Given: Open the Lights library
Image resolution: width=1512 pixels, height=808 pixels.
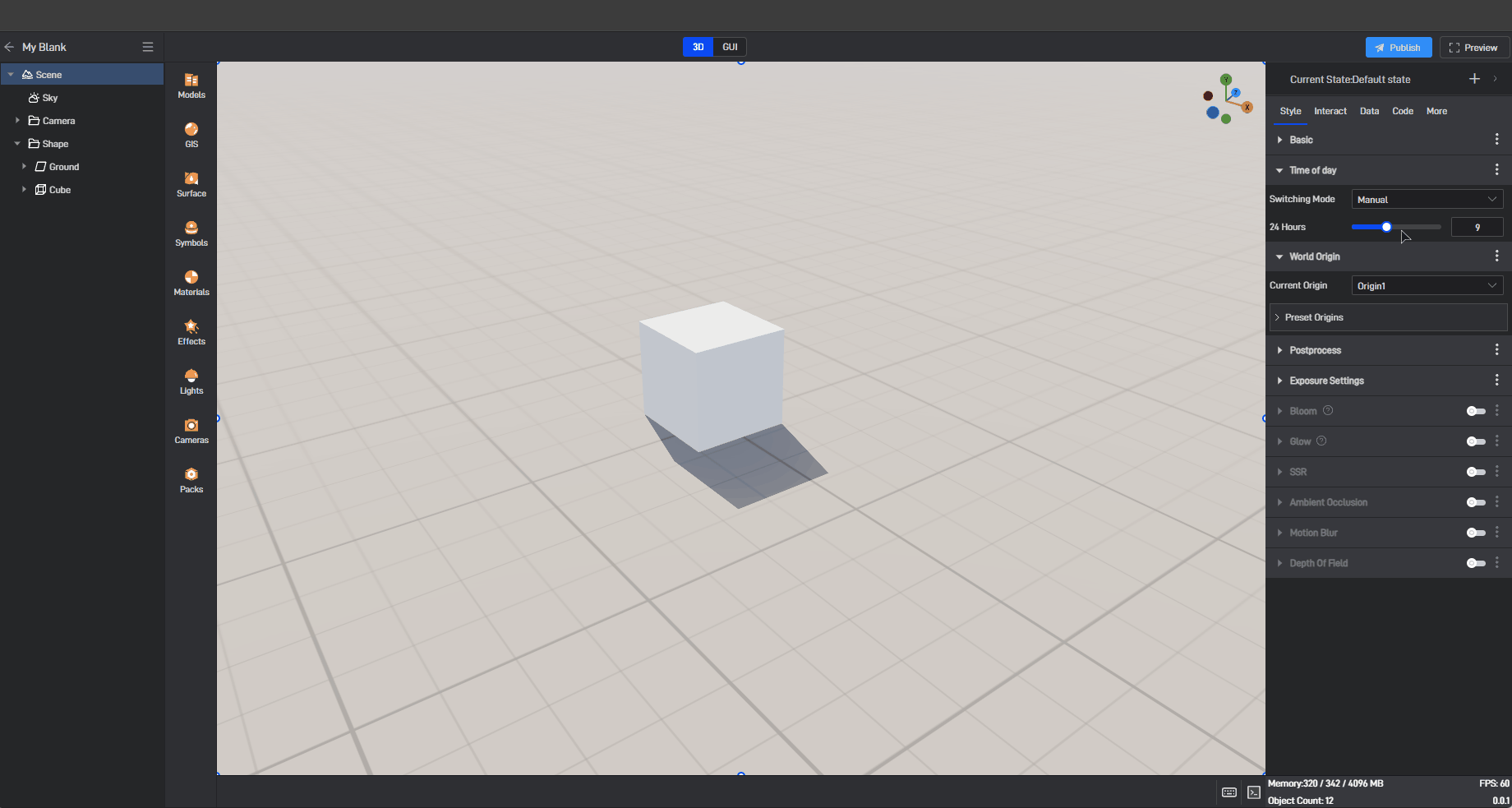Looking at the screenshot, I should 191,381.
